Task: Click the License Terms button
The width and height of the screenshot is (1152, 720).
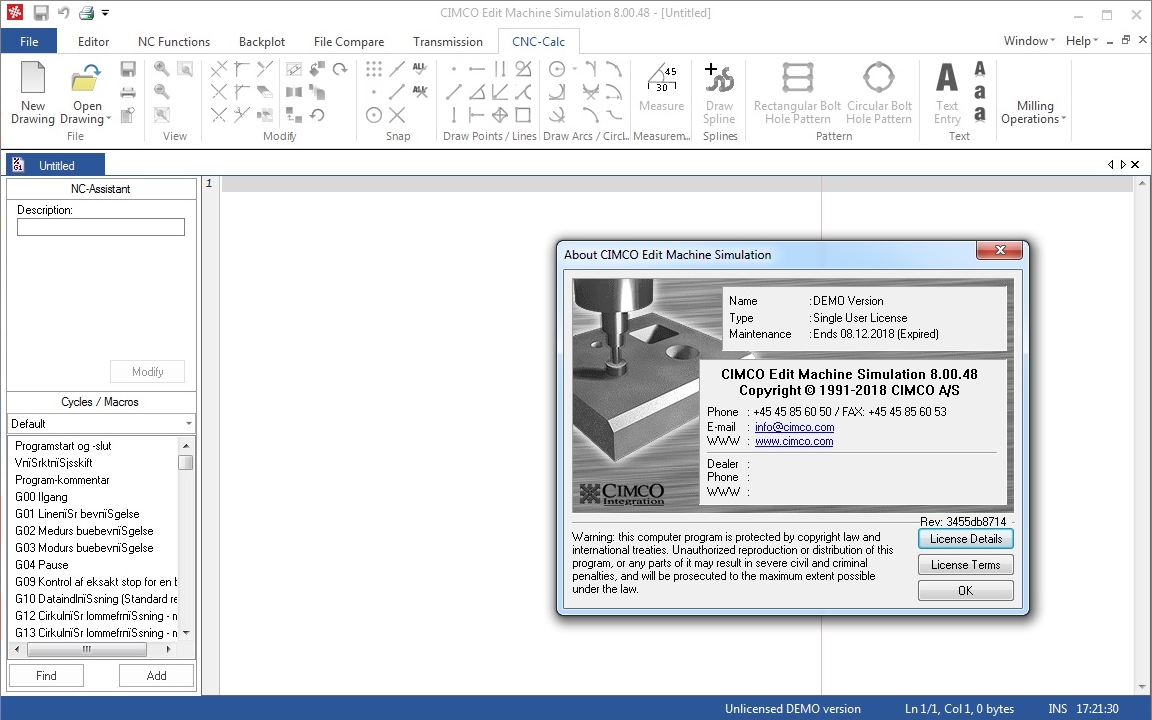Action: pos(965,564)
